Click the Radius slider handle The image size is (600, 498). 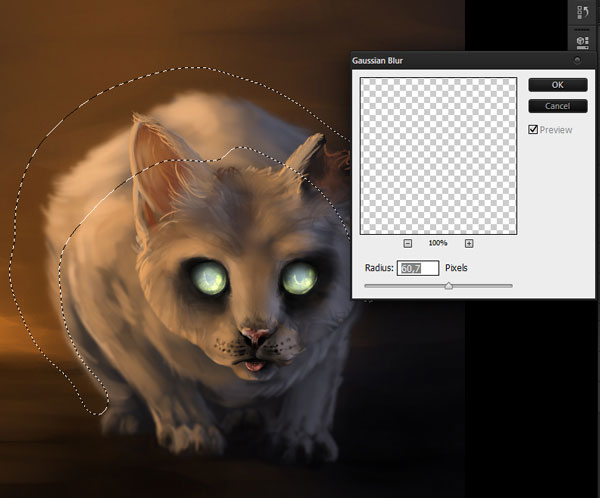pos(449,286)
